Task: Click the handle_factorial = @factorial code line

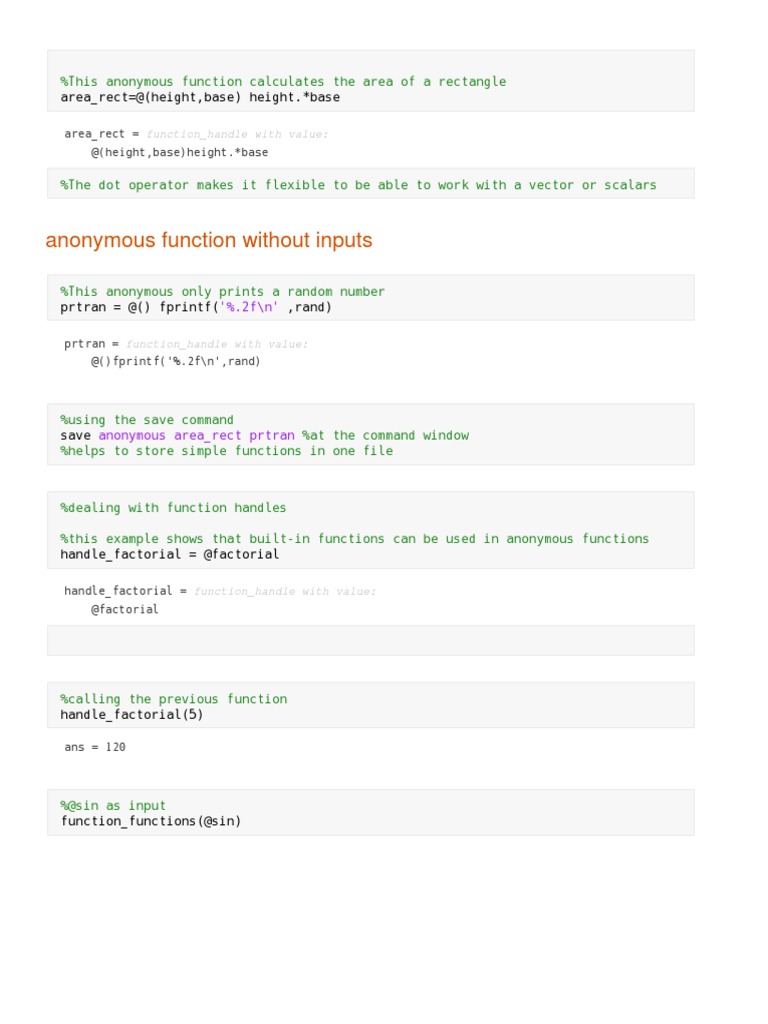Action: pos(170,554)
